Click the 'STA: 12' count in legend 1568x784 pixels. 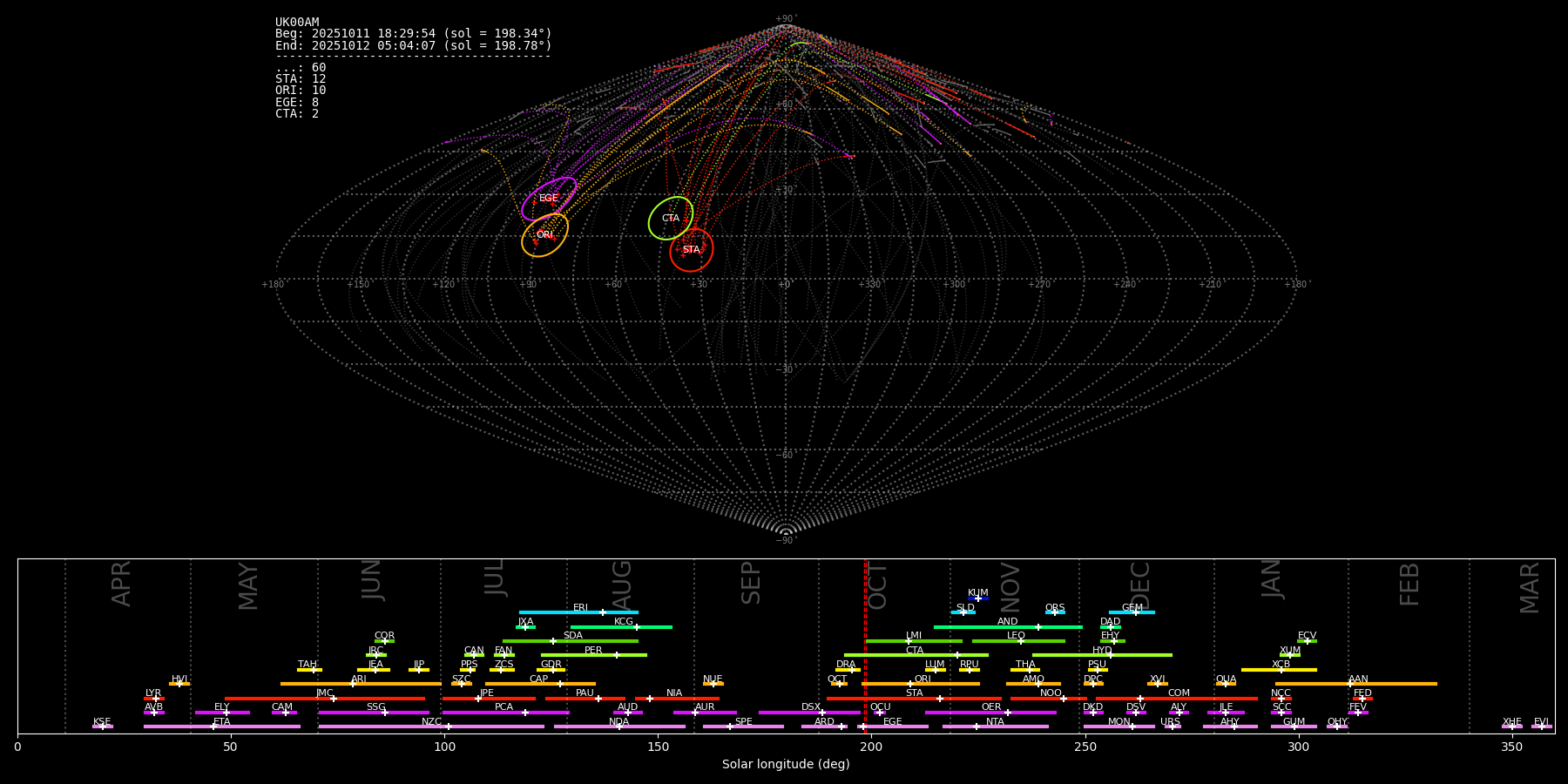click(x=301, y=79)
